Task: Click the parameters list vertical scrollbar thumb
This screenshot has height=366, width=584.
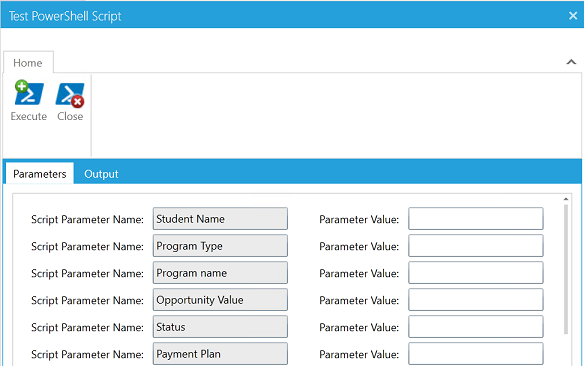Action: (566, 269)
